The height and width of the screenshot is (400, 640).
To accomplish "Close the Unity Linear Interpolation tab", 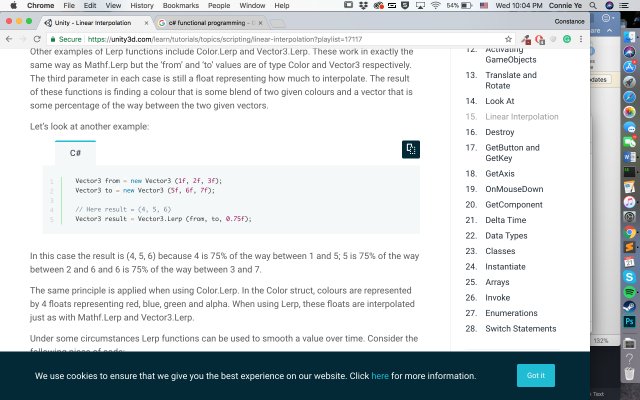I will click(147, 23).
